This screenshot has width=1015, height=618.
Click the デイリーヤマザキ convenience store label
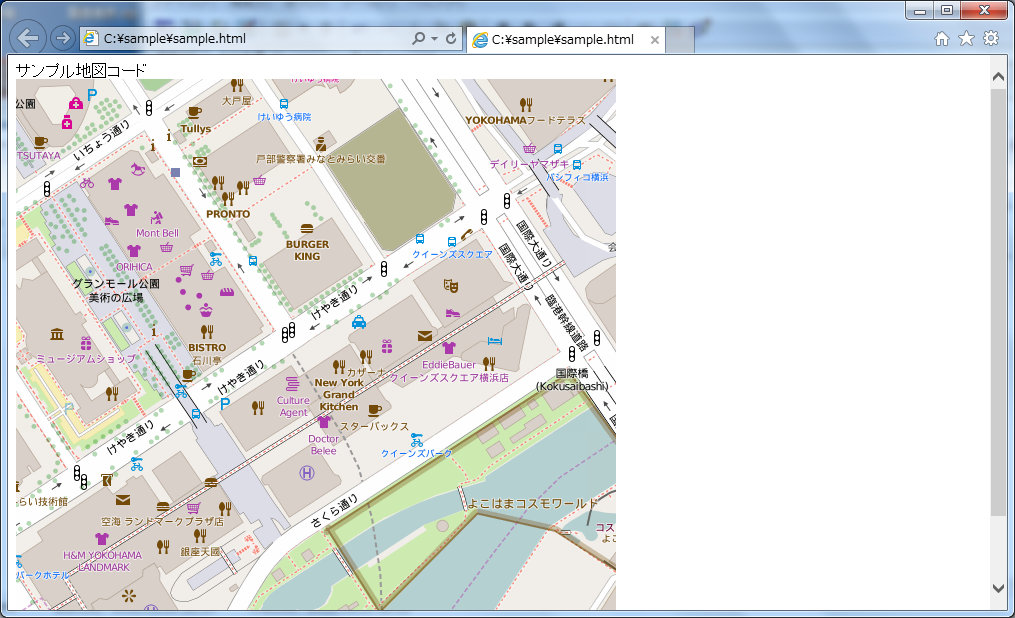530,164
